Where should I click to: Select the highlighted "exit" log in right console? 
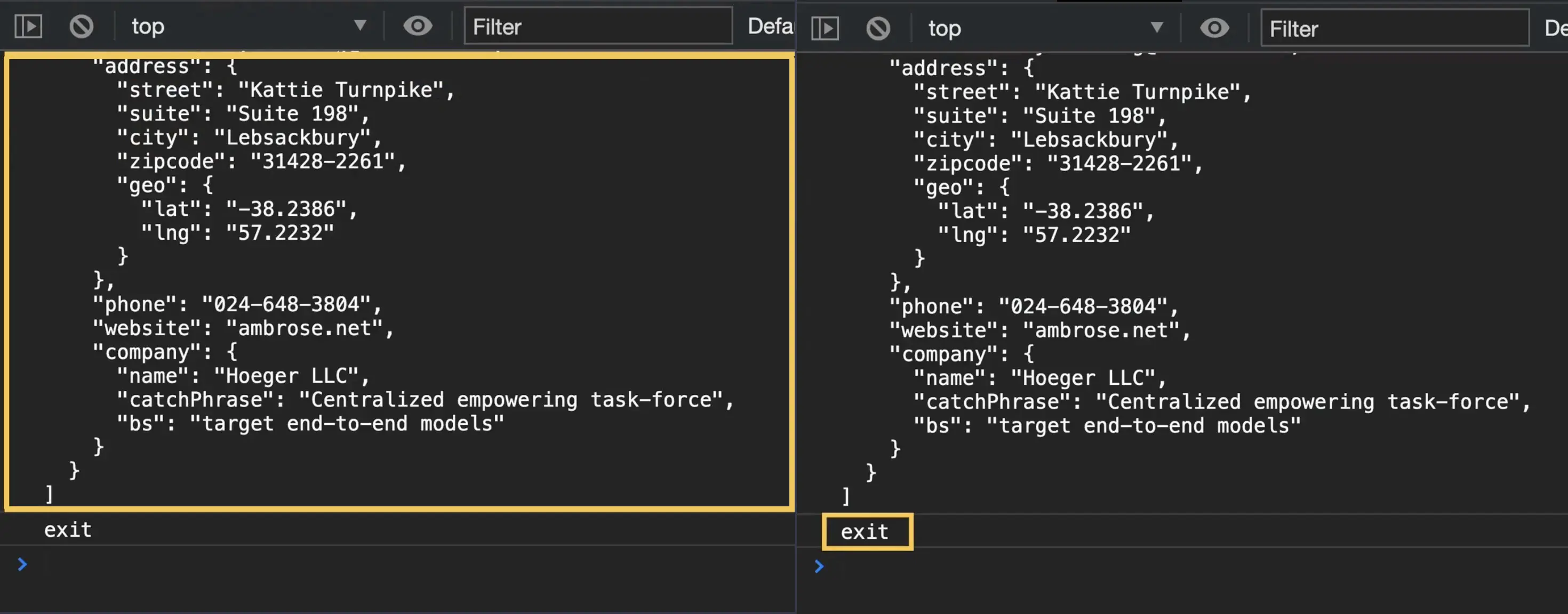pyautogui.click(x=865, y=532)
